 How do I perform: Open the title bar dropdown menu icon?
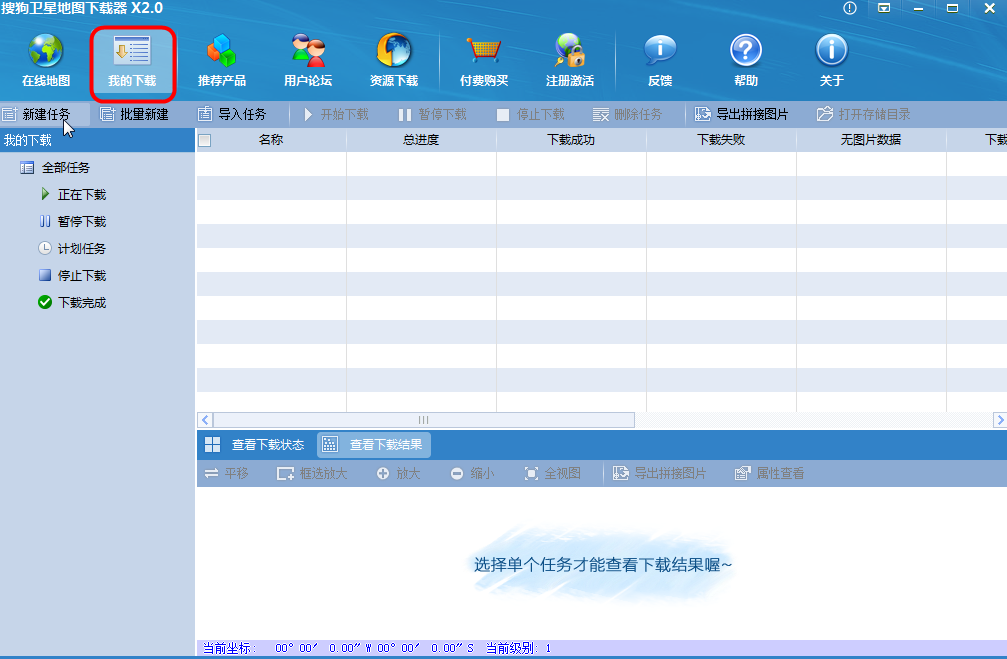tap(884, 8)
